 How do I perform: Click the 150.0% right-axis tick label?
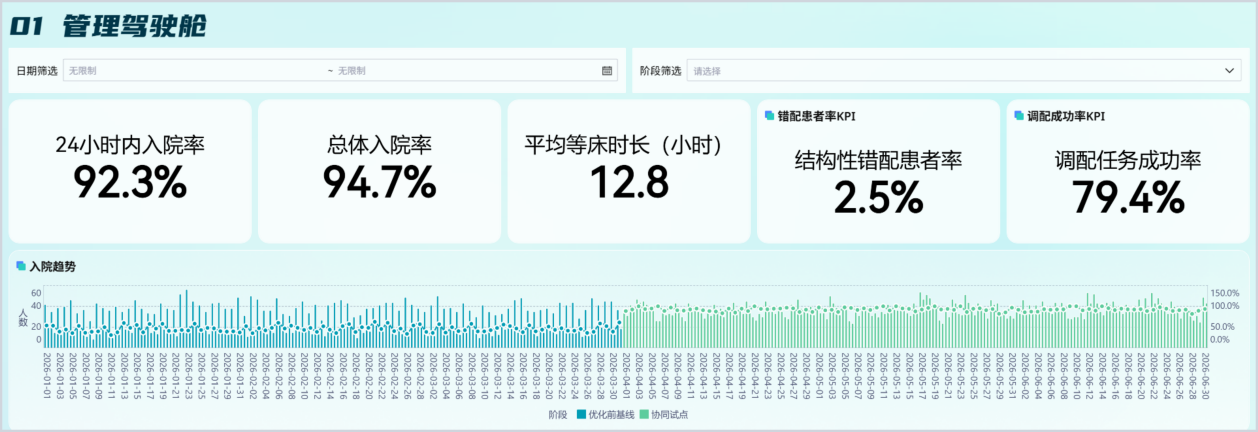tap(1225, 293)
